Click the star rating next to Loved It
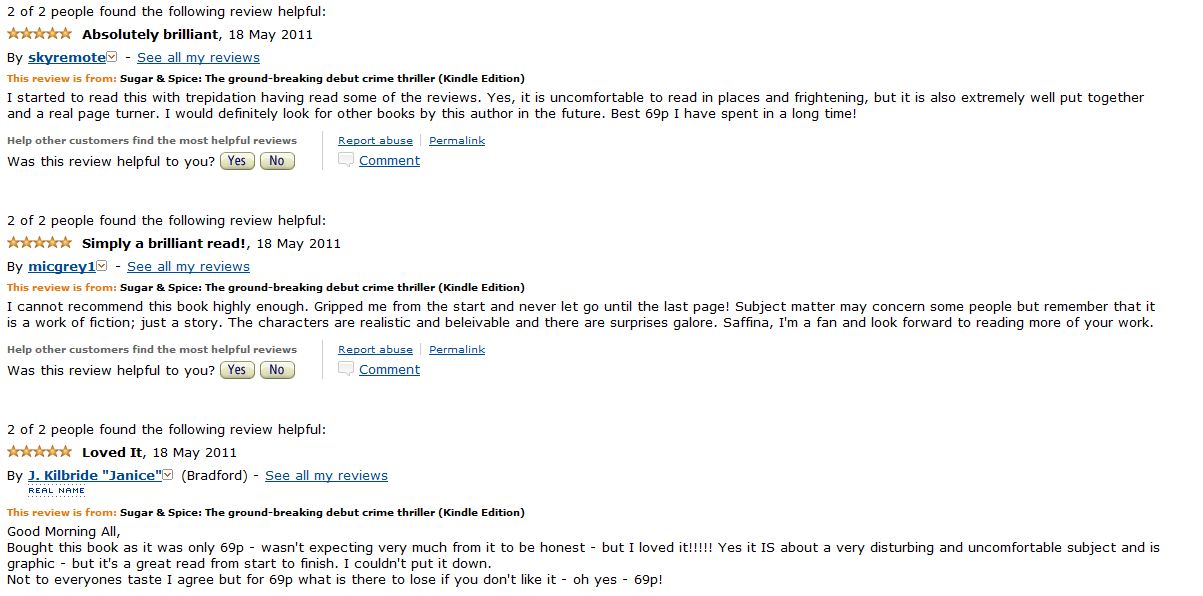The width and height of the screenshot is (1203, 596). click(x=39, y=452)
